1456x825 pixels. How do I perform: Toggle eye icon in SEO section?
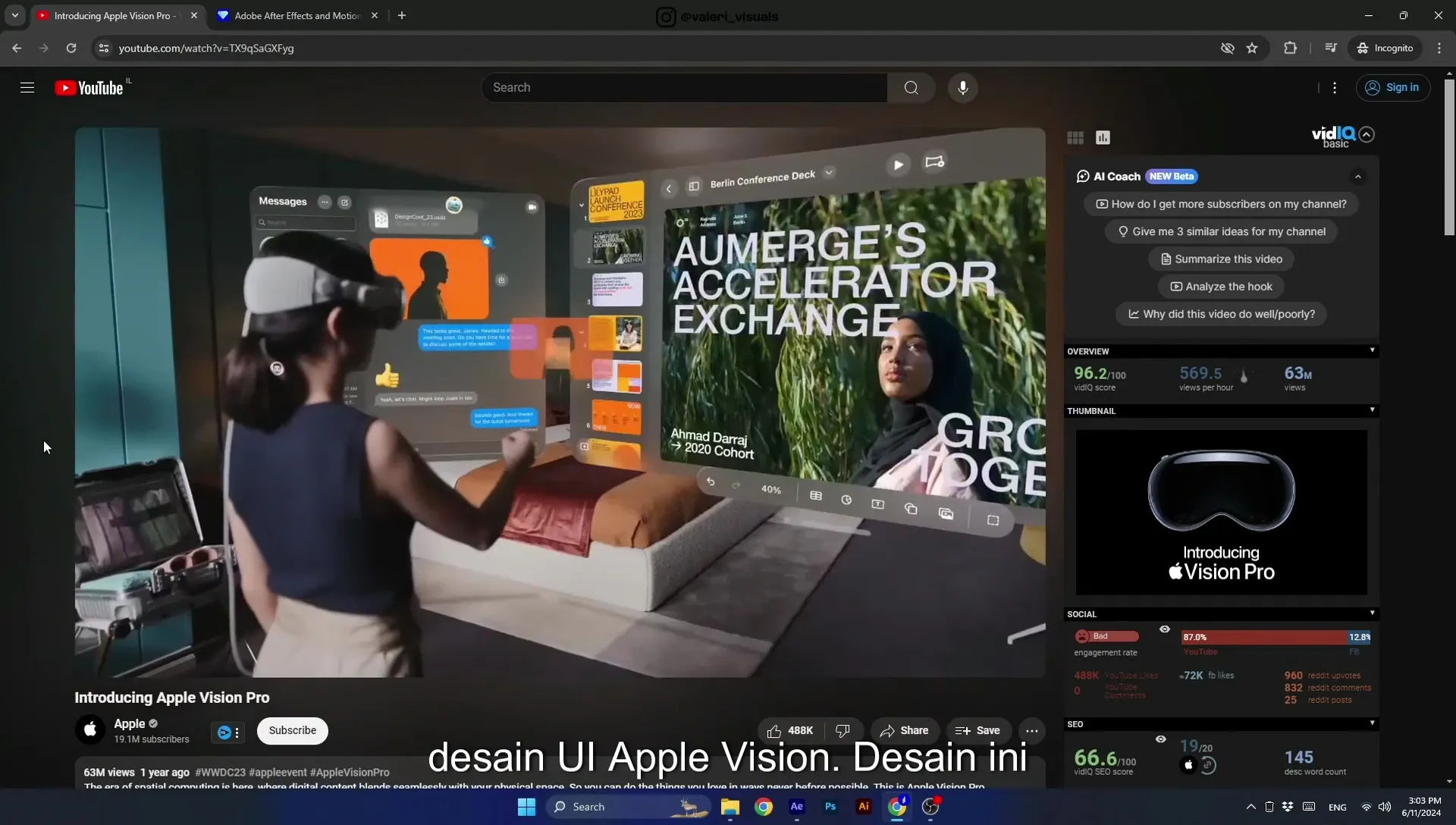point(1160,739)
